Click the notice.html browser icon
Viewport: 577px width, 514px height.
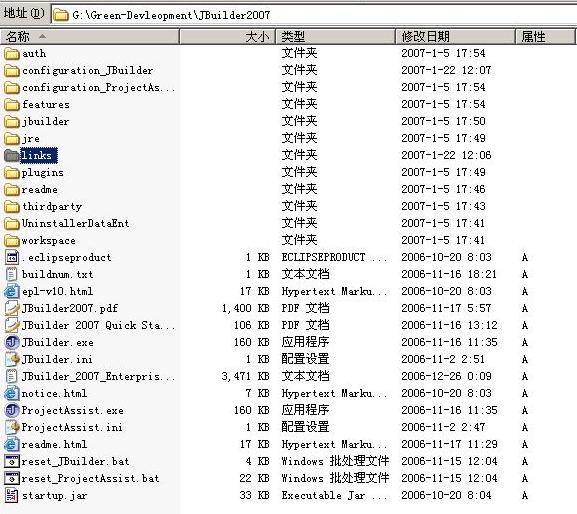[x=12, y=394]
